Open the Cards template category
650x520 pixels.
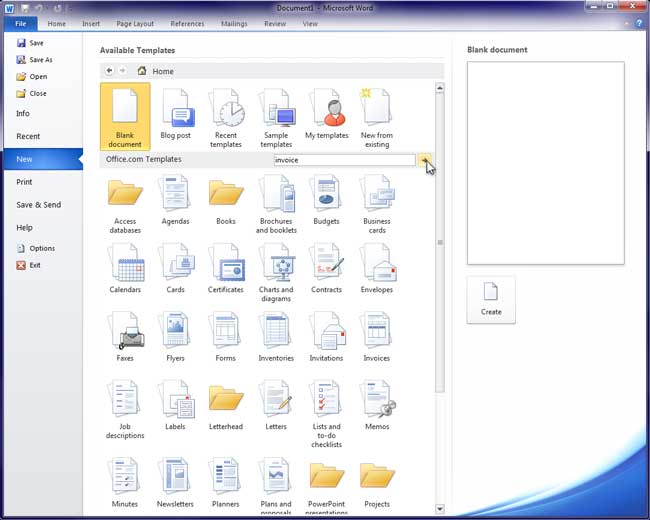click(x=175, y=269)
